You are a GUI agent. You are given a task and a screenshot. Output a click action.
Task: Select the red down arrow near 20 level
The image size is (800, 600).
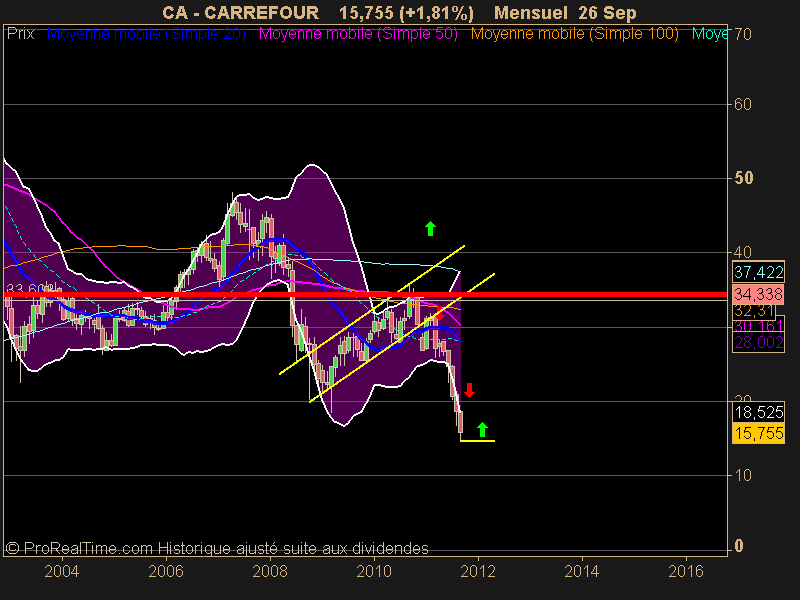coord(469,390)
